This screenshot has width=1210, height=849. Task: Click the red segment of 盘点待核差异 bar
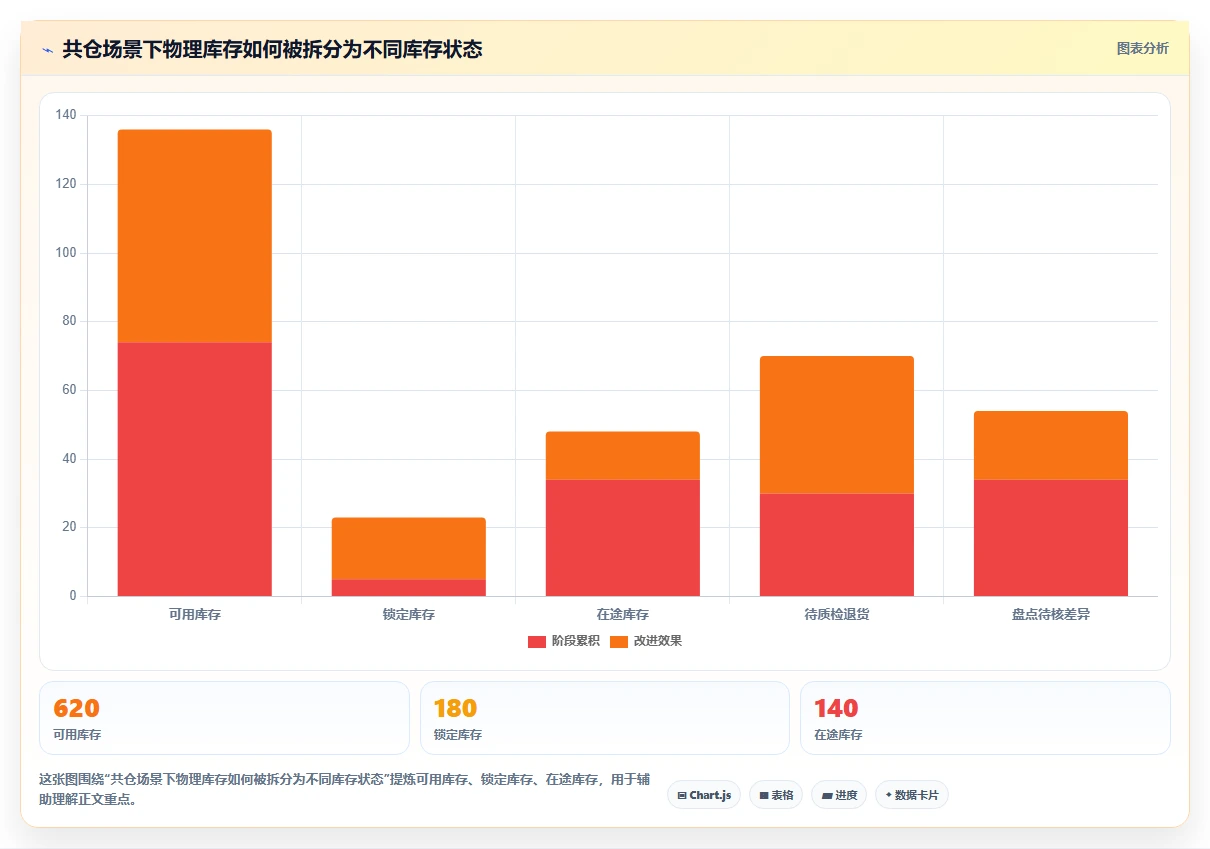coord(1051,538)
